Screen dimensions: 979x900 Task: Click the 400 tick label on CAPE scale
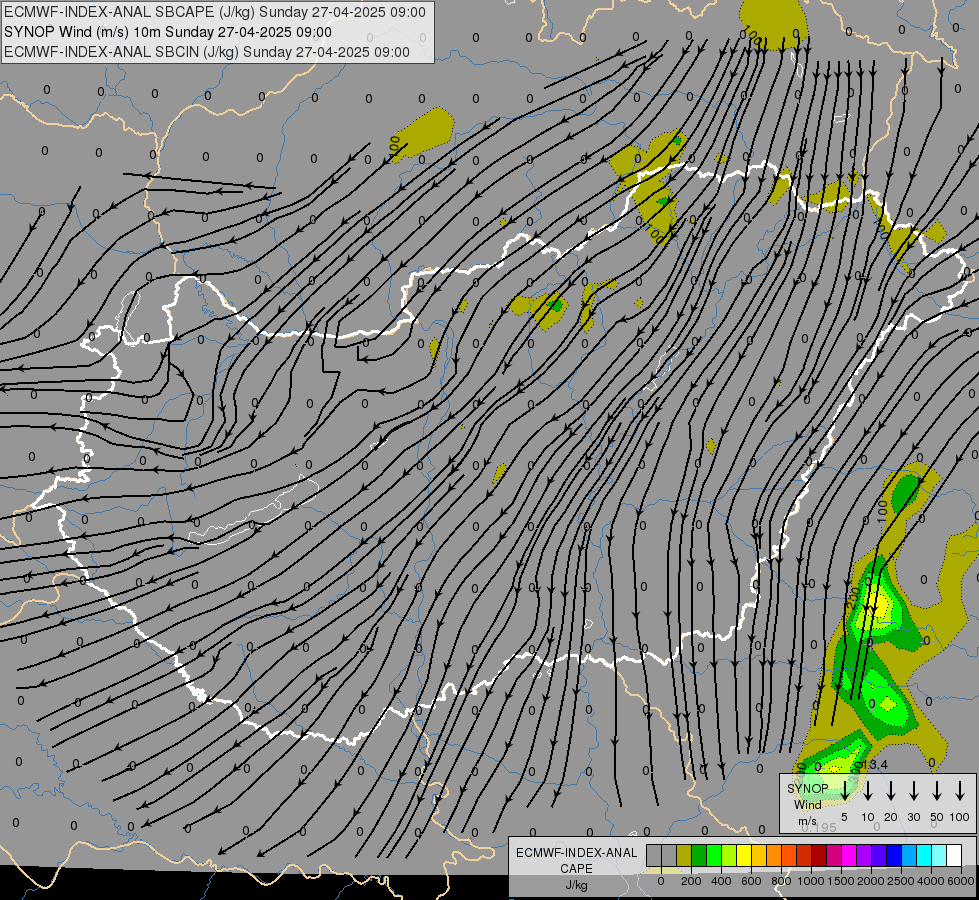[x=721, y=881]
